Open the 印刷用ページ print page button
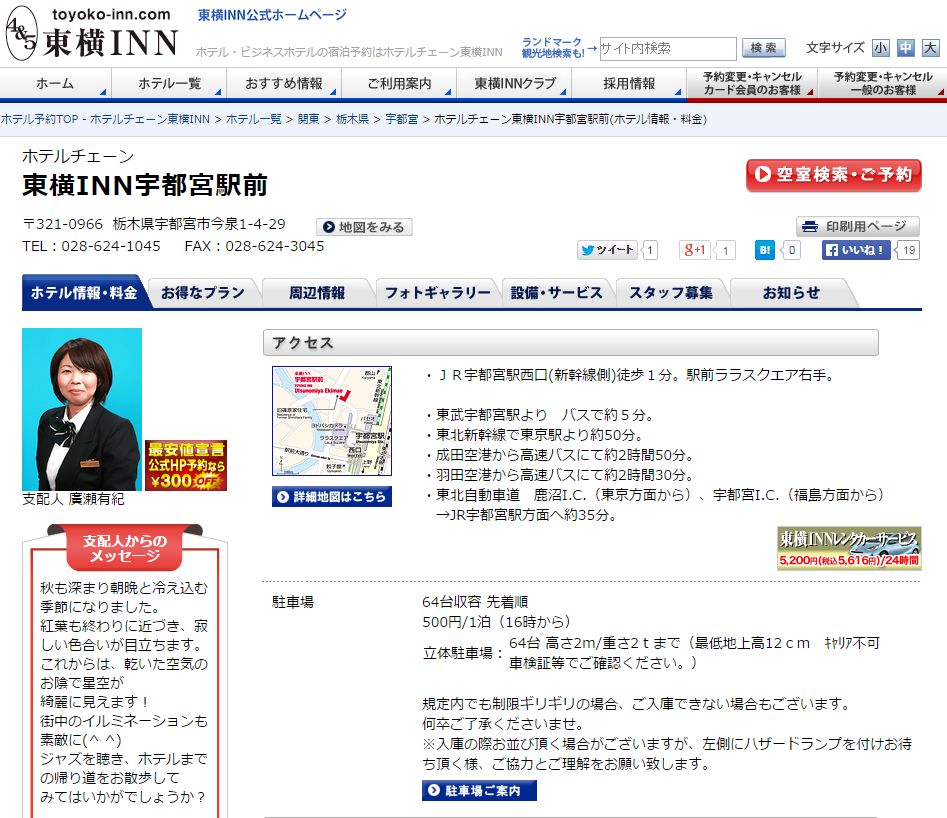The width and height of the screenshot is (947, 818). tap(858, 227)
